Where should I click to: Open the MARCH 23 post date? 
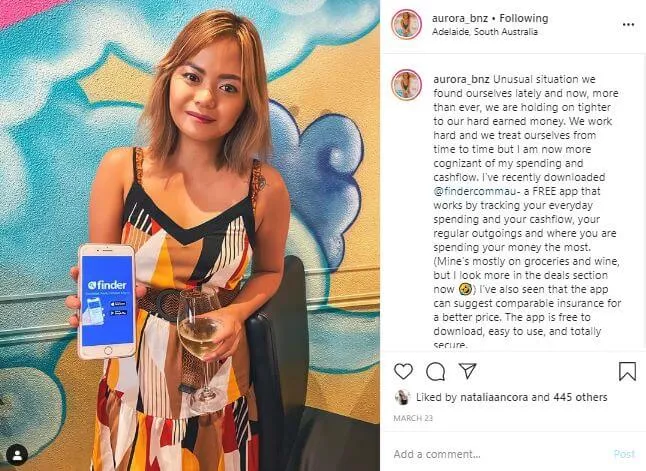tap(413, 418)
